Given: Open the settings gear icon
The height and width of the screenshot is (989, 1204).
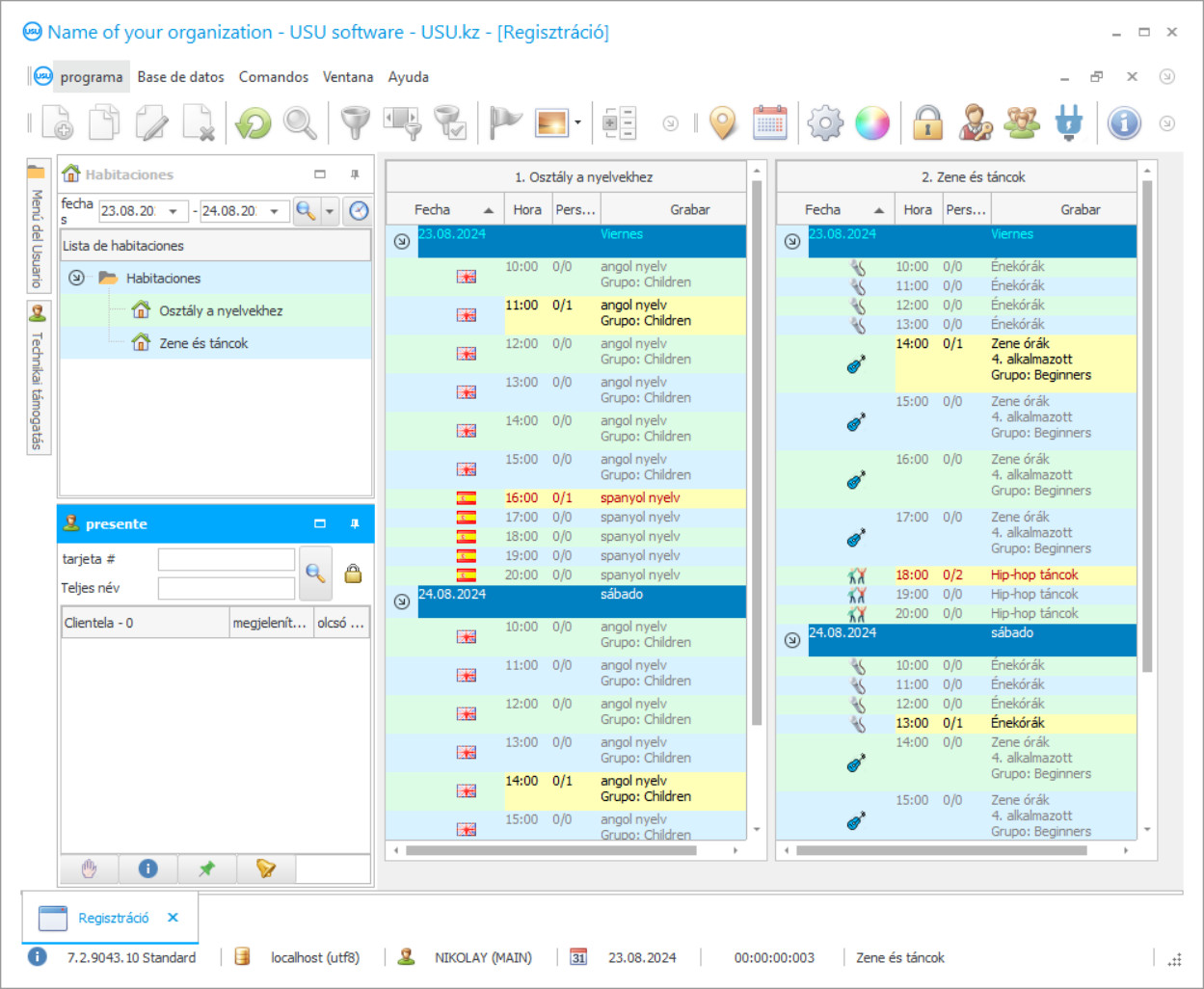Looking at the screenshot, I should tap(825, 123).
